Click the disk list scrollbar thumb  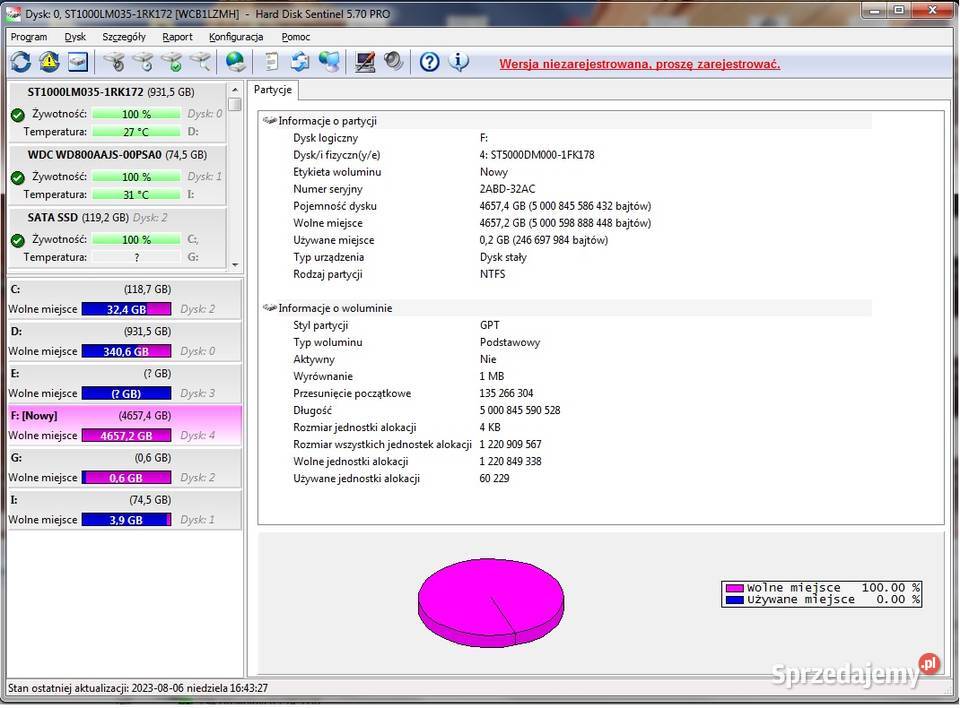coord(235,104)
